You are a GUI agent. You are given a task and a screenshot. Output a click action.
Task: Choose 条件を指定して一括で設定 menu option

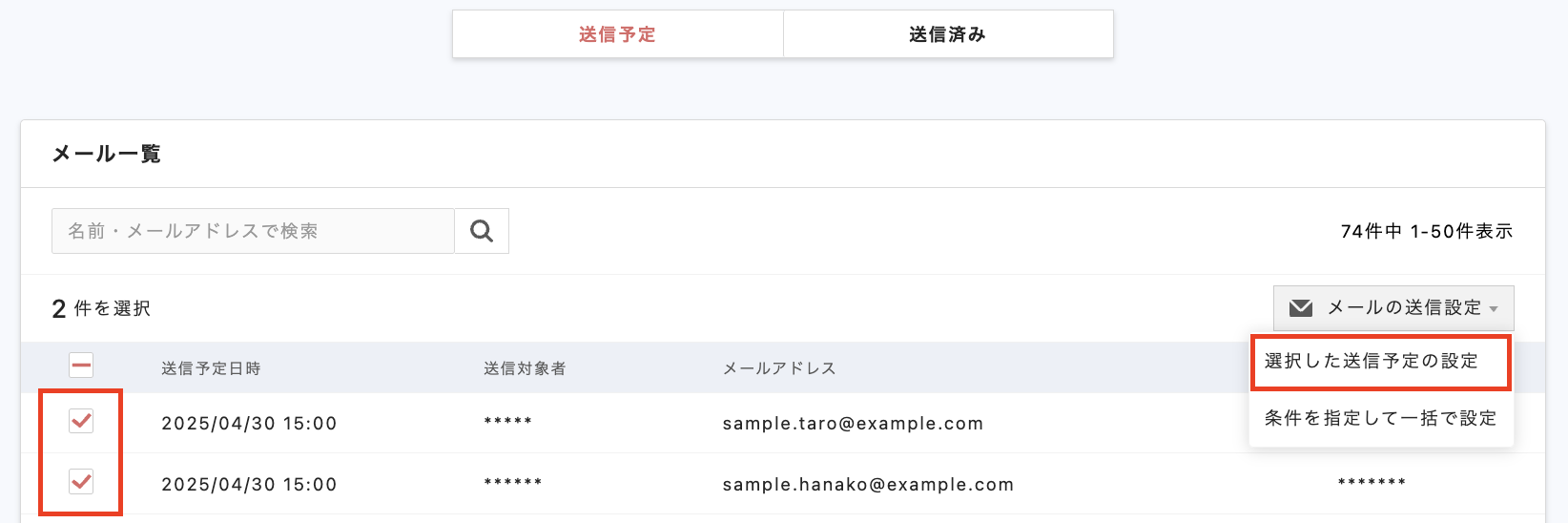click(1380, 418)
